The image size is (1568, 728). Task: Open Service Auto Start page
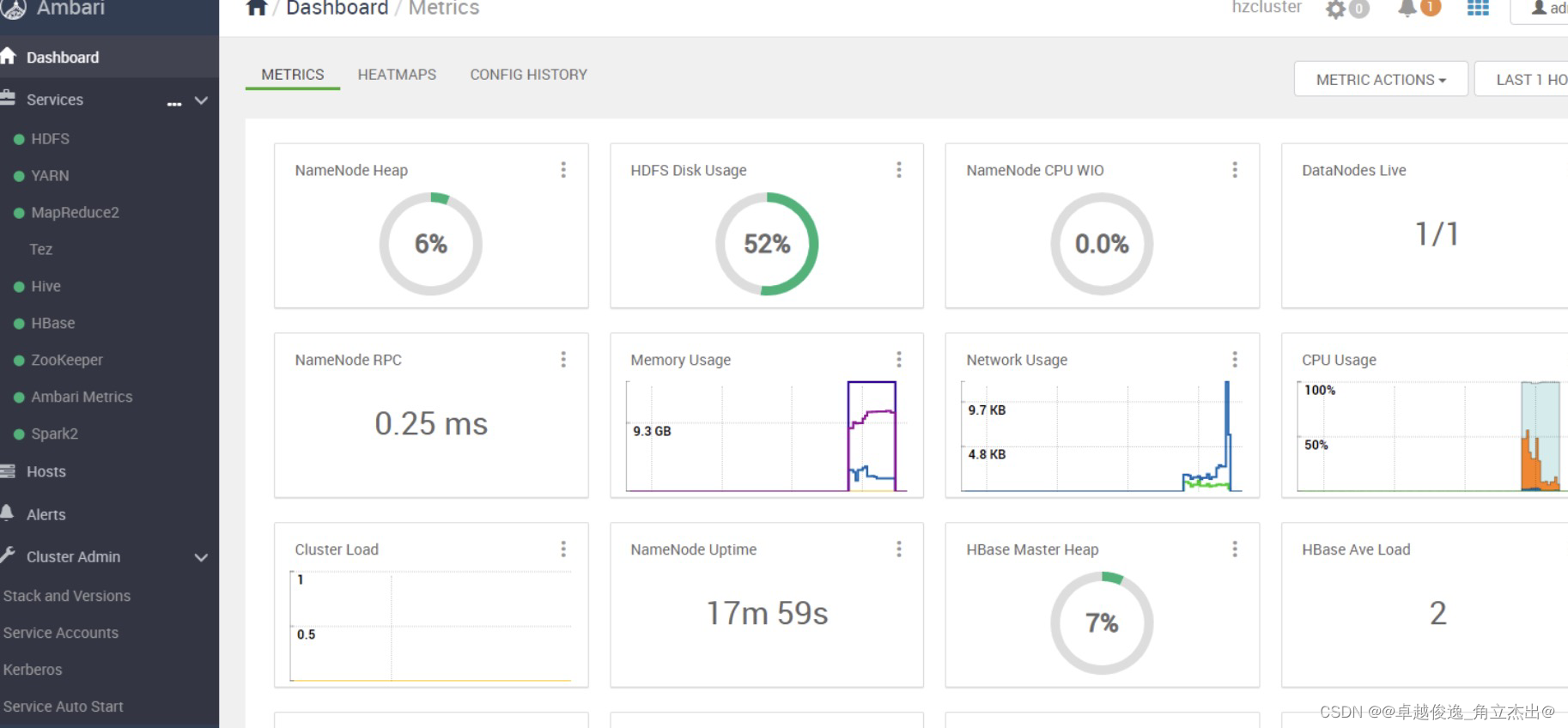(x=64, y=707)
